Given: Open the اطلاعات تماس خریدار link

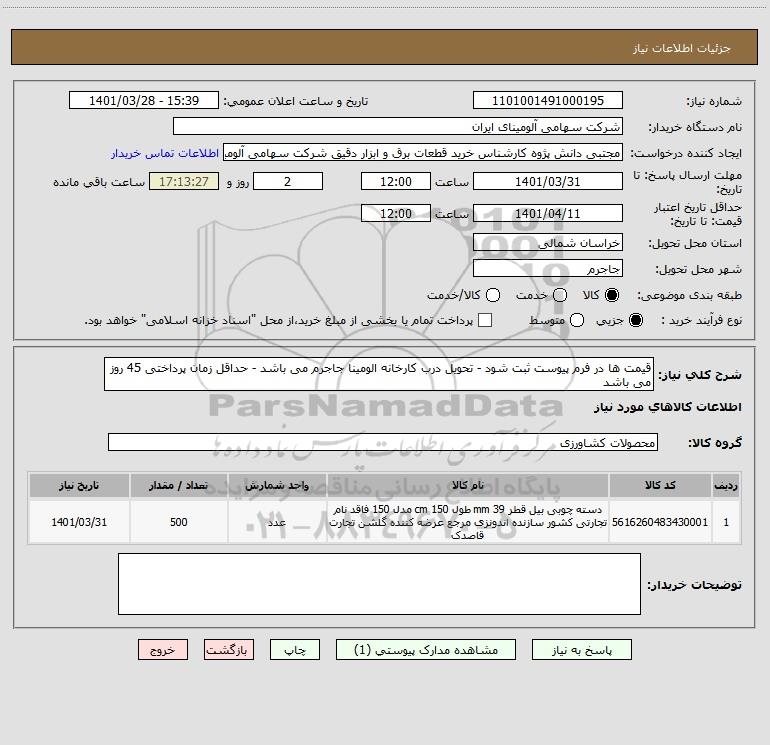Looking at the screenshot, I should (165, 153).
